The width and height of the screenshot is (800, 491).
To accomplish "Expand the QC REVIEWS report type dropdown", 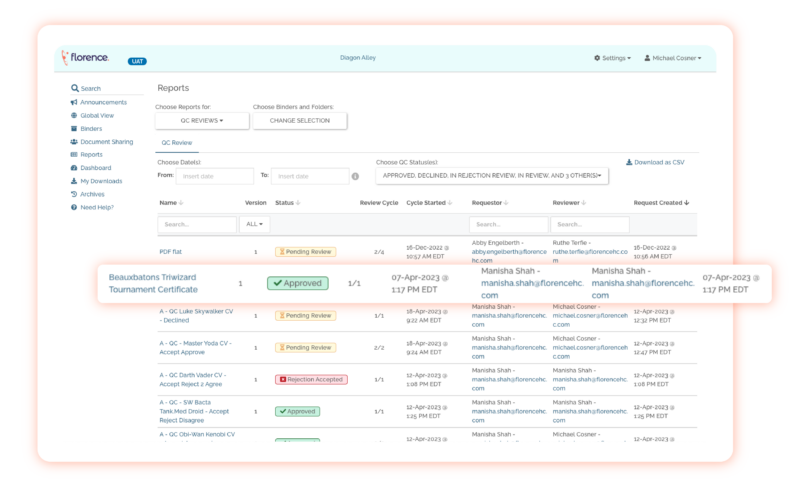I will pos(202,120).
